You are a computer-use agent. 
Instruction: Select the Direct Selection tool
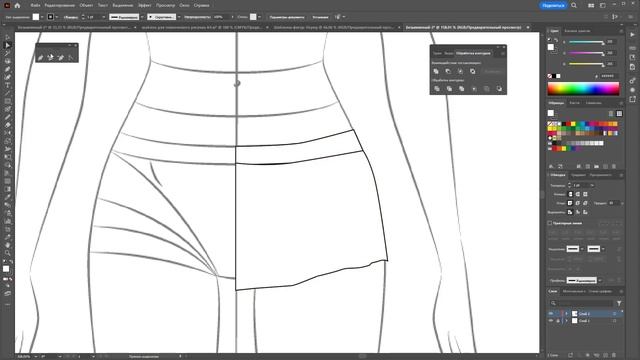(7, 45)
